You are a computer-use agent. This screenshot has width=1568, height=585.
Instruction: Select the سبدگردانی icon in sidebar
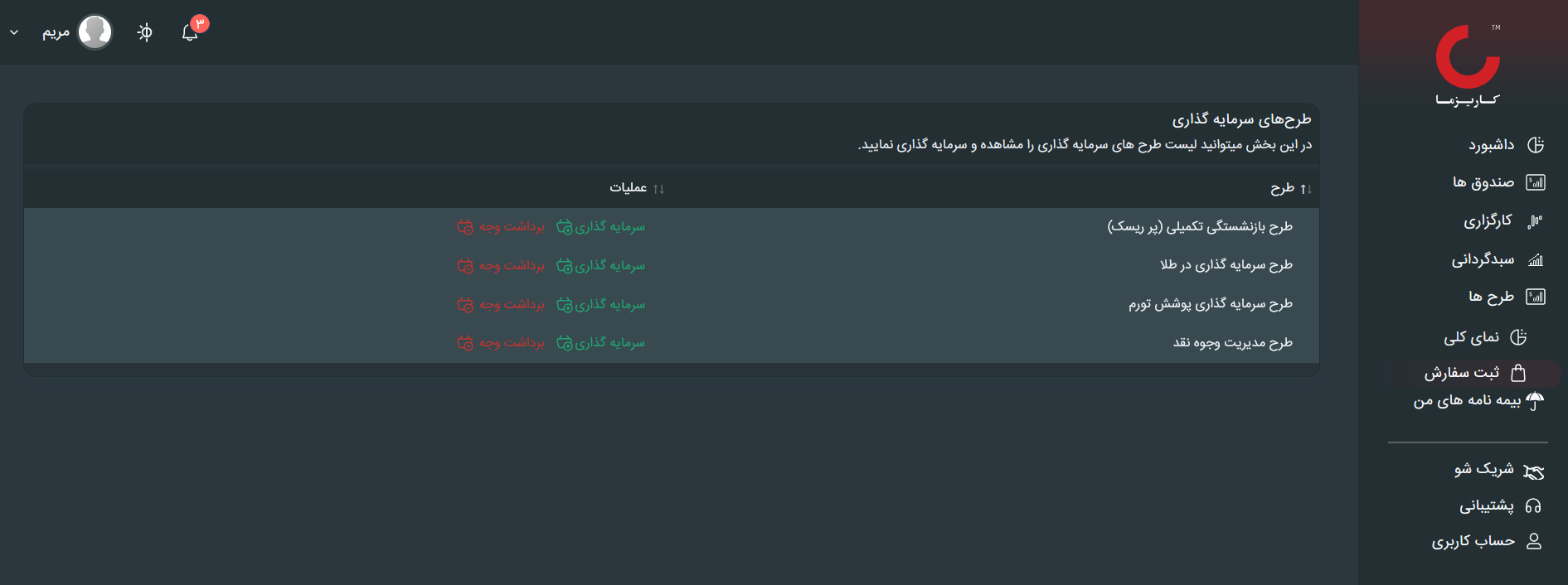pyautogui.click(x=1536, y=260)
